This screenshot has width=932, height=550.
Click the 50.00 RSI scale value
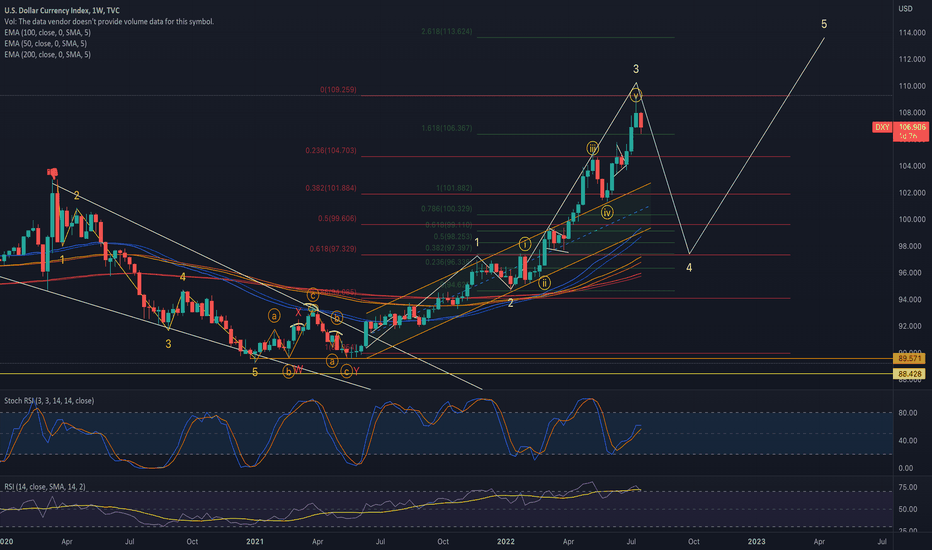point(907,510)
